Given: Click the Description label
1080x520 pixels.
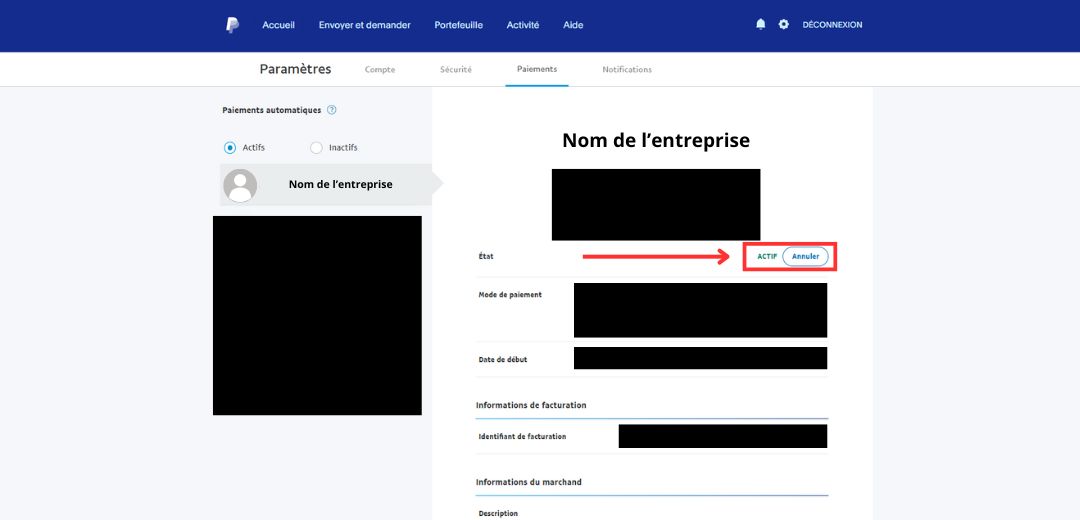Looking at the screenshot, I should pos(498,513).
